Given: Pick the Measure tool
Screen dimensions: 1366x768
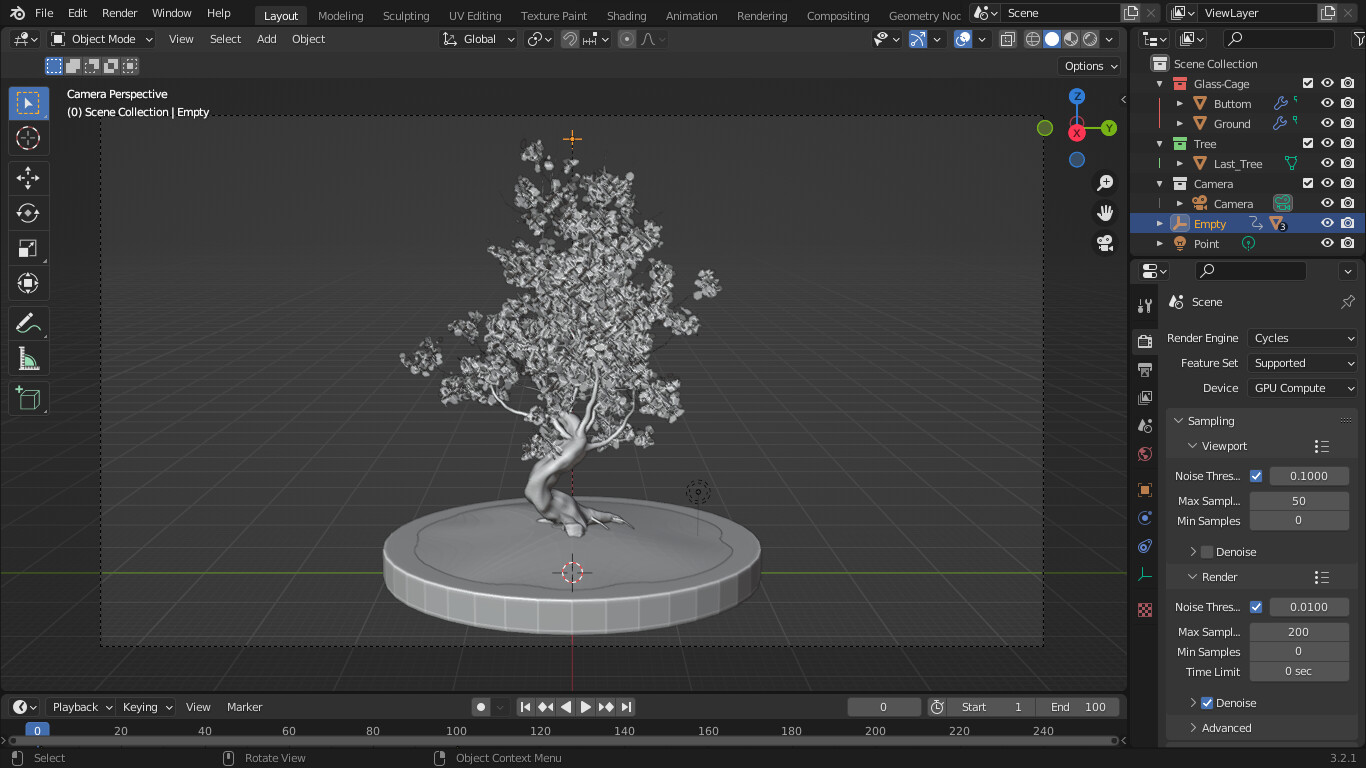Looking at the screenshot, I should (28, 359).
